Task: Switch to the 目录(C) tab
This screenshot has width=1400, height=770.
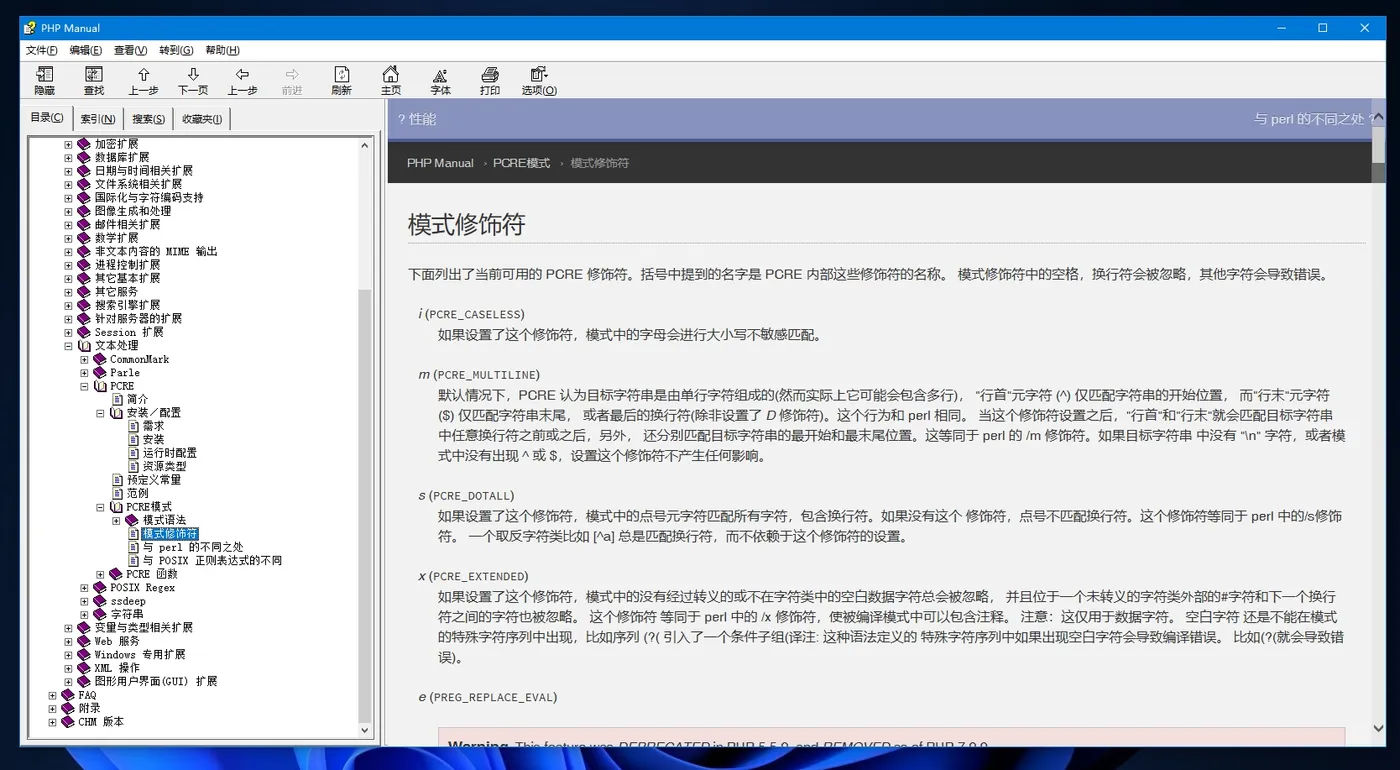Action: (47, 117)
